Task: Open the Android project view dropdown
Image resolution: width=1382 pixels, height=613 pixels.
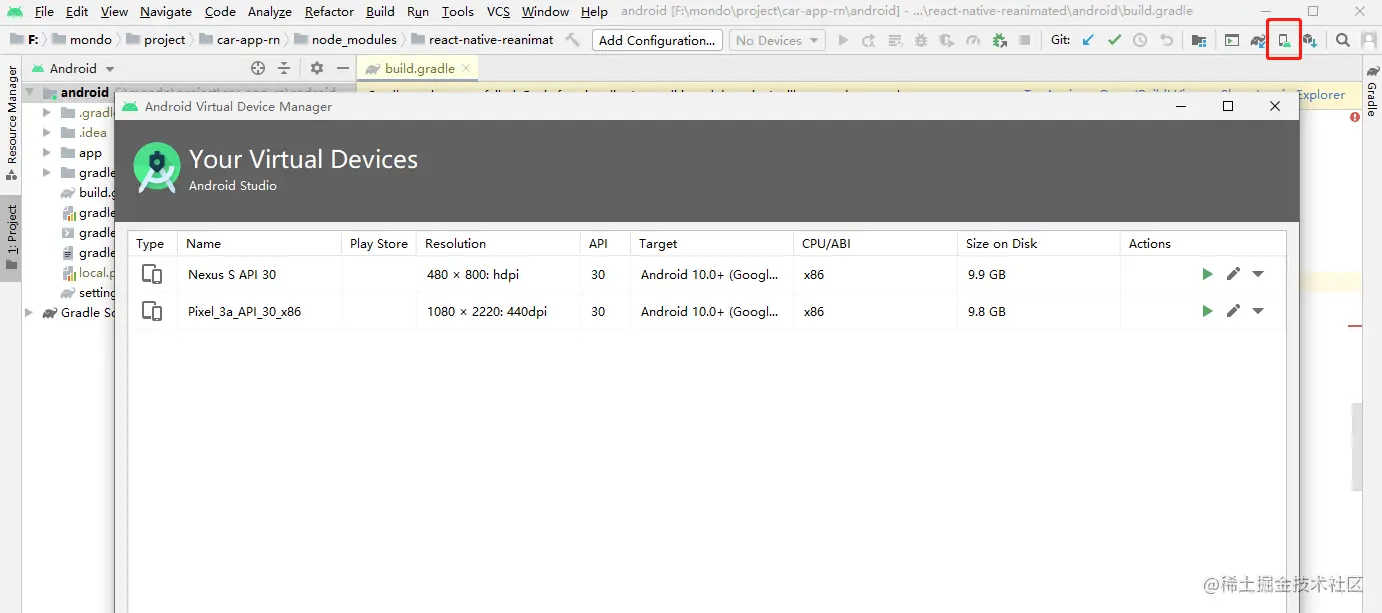Action: 72,69
